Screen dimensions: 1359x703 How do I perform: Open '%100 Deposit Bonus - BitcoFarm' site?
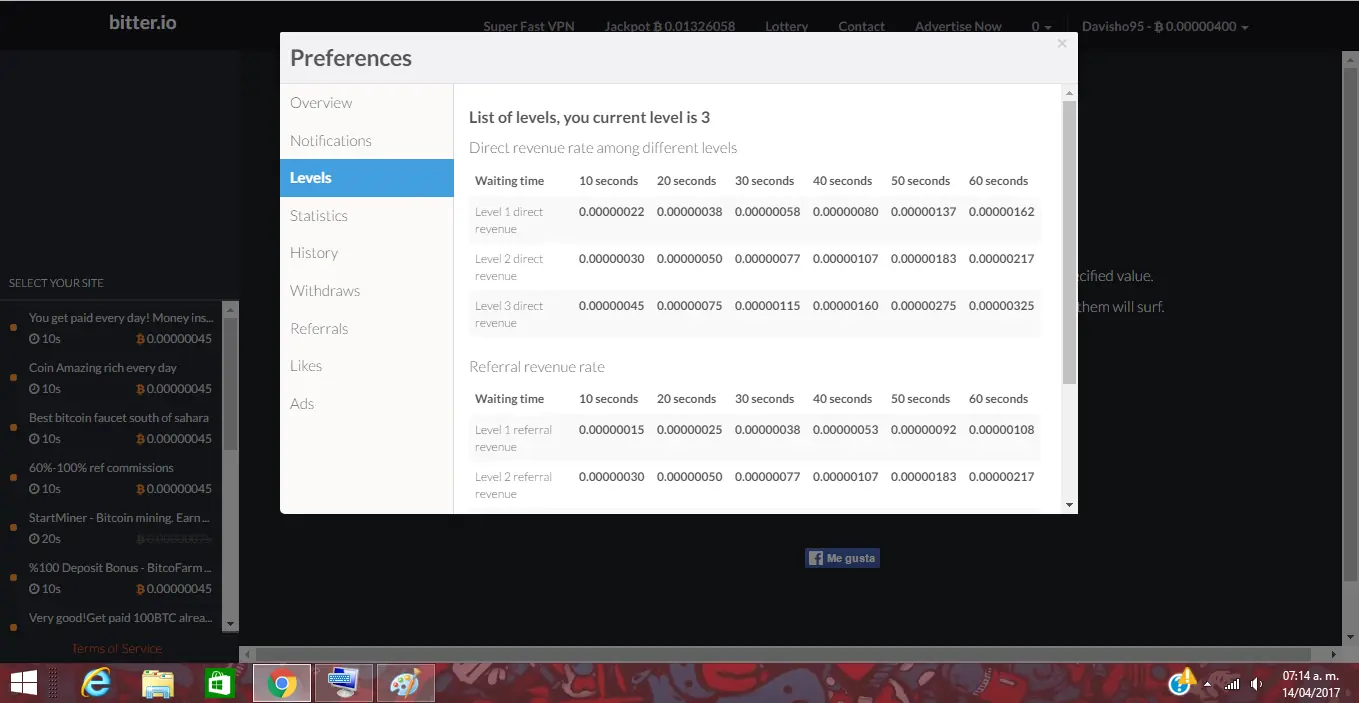pos(120,568)
